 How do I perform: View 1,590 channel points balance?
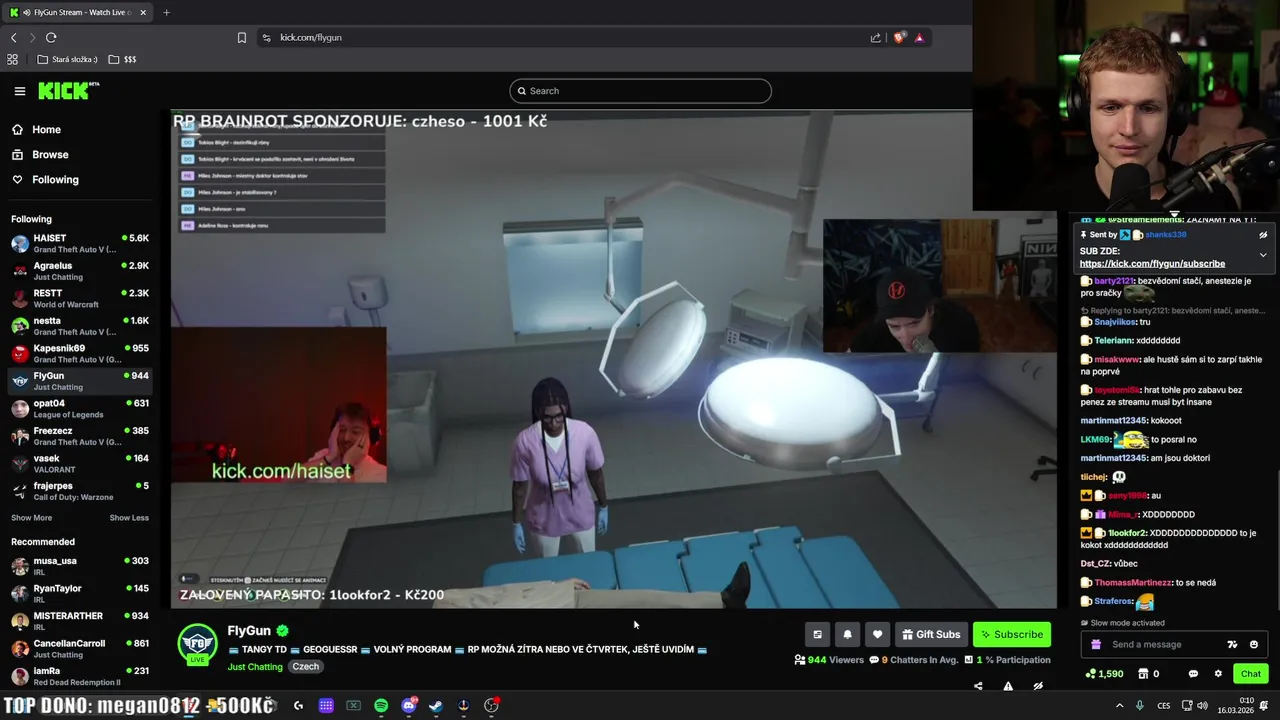coord(1105,674)
